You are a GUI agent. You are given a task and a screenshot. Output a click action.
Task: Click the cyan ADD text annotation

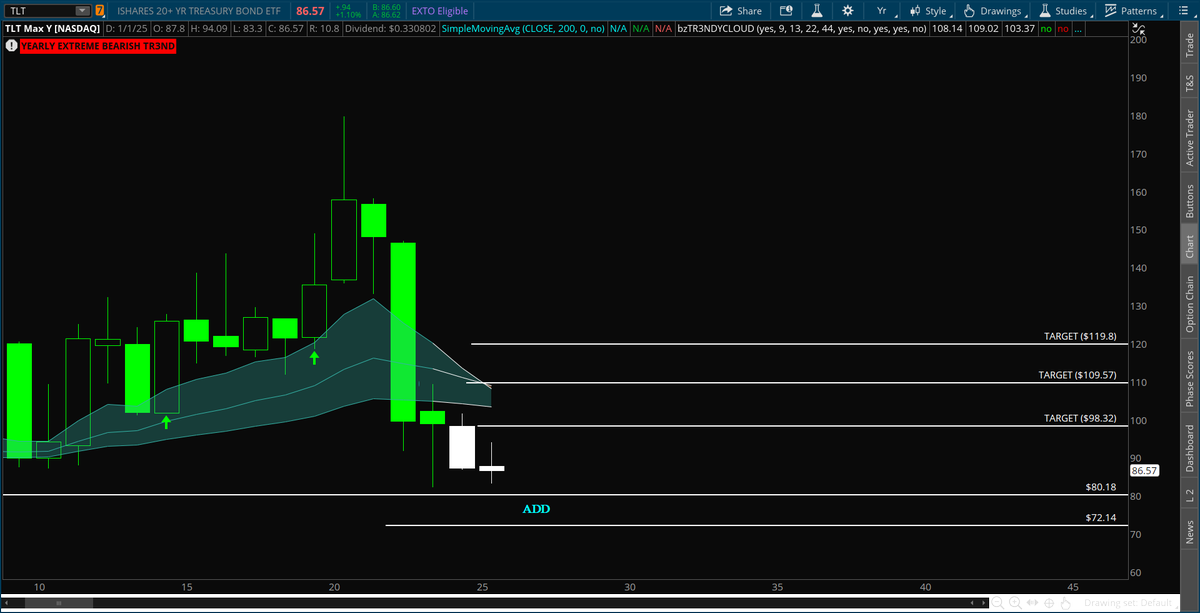(x=536, y=509)
